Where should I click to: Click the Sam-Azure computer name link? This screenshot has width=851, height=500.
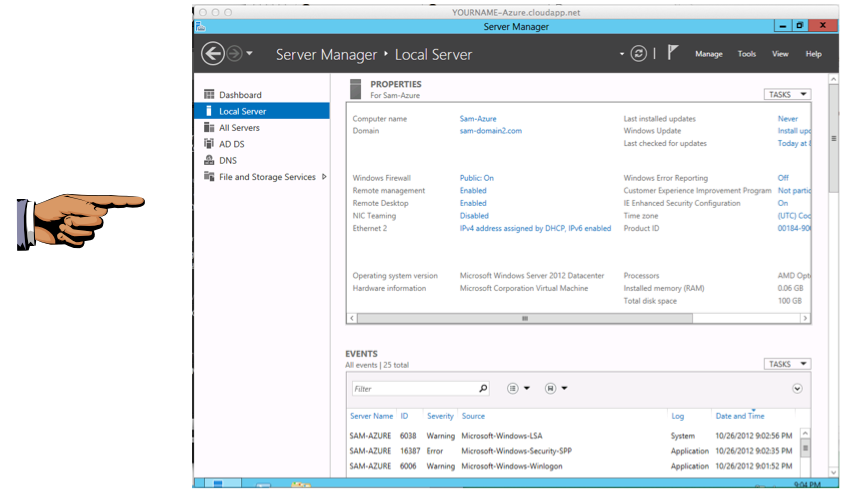coord(477,119)
